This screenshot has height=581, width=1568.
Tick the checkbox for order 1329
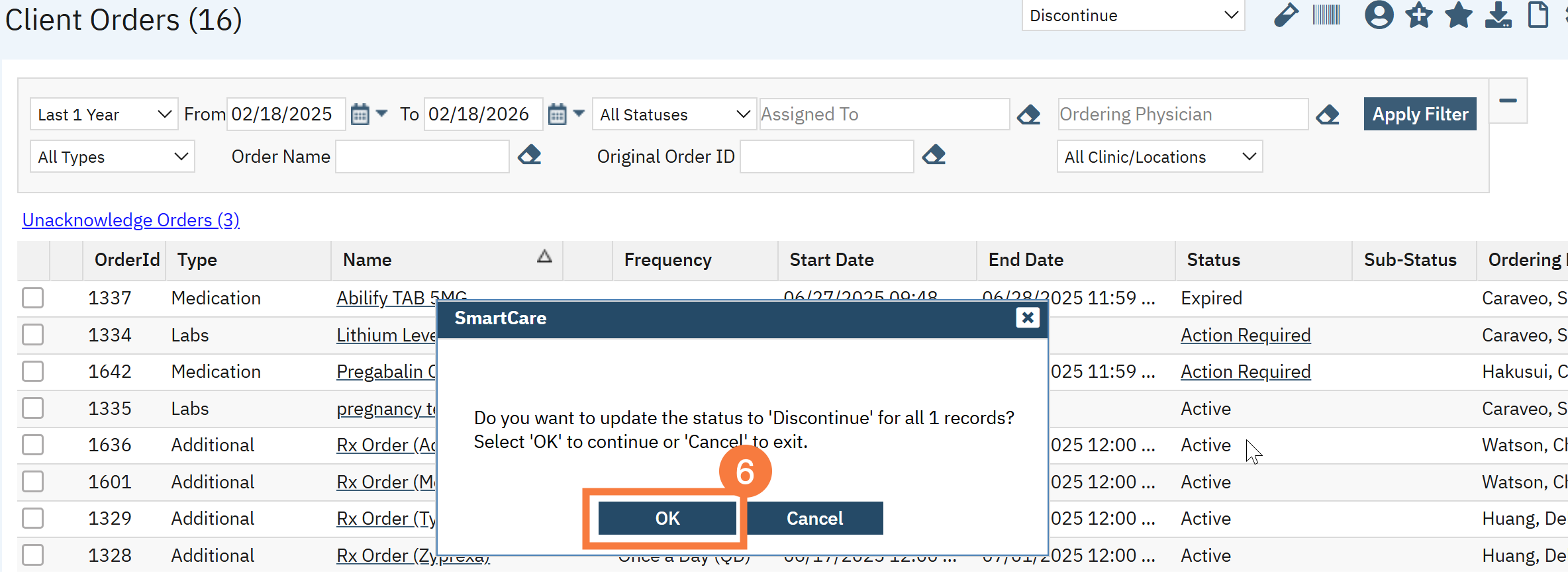click(32, 518)
